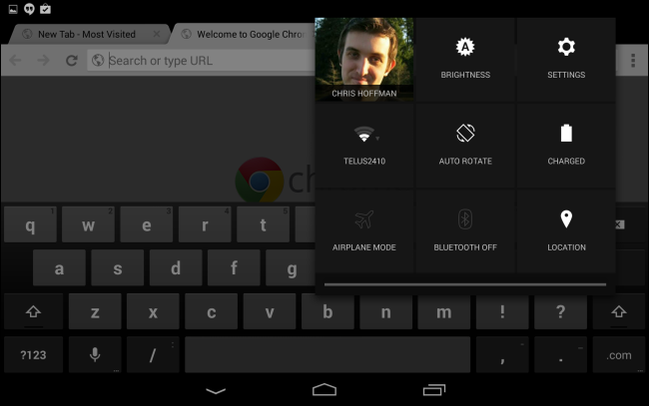Tap the g key
This screenshot has height=406, width=649.
(x=291, y=268)
